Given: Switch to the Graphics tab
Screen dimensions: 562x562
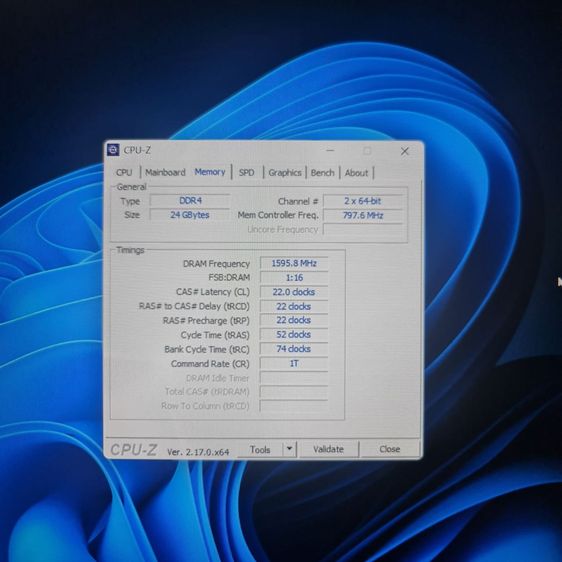Looking at the screenshot, I should coord(285,173).
